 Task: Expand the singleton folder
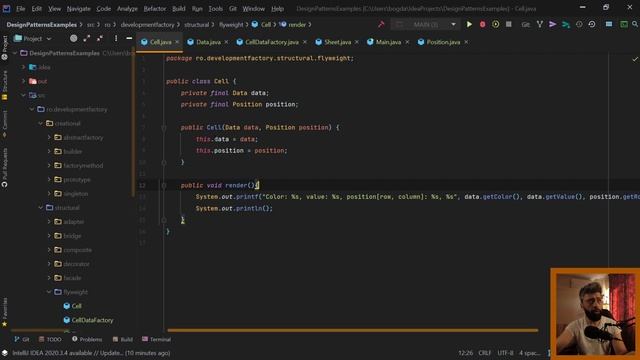pyautogui.click(x=49, y=194)
